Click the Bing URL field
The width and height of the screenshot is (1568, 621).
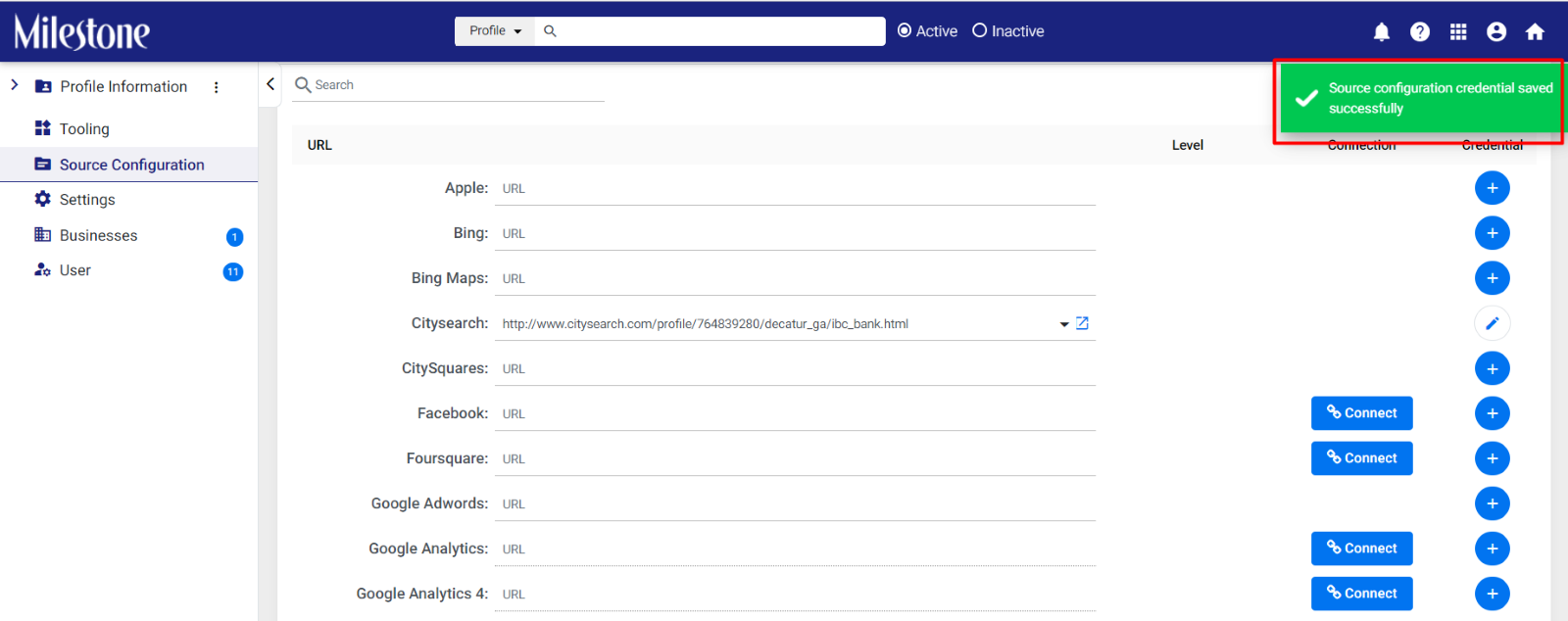pyautogui.click(x=795, y=233)
